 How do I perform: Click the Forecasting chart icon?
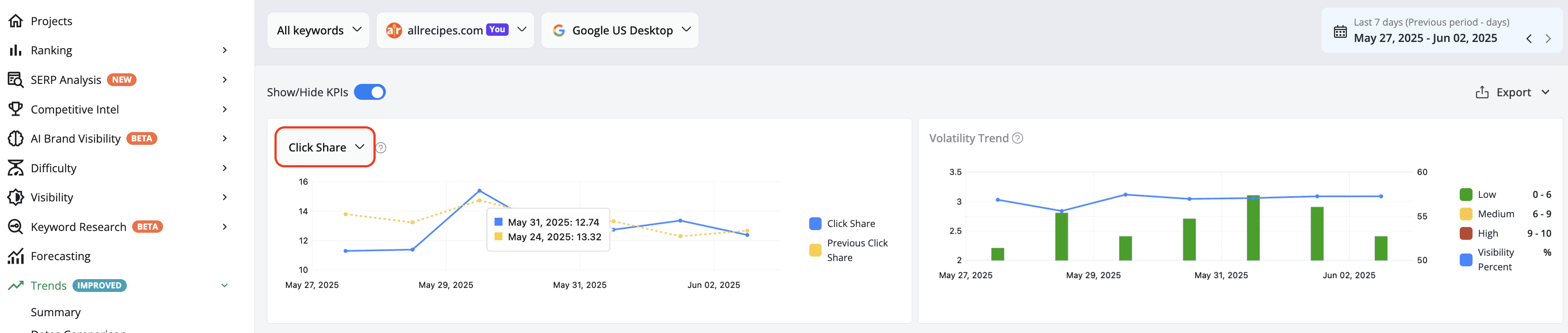15,256
